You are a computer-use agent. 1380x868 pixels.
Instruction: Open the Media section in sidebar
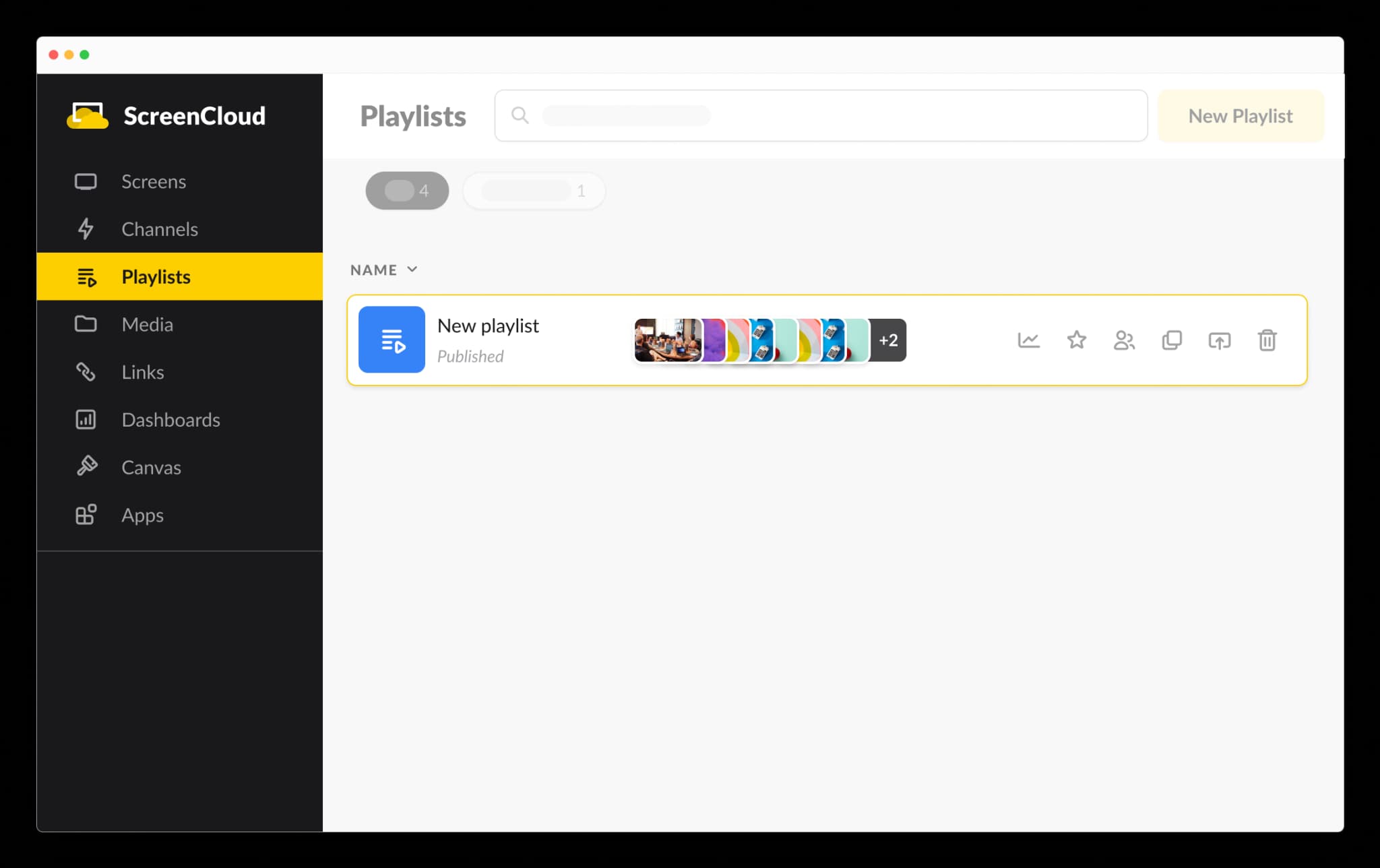(x=147, y=323)
